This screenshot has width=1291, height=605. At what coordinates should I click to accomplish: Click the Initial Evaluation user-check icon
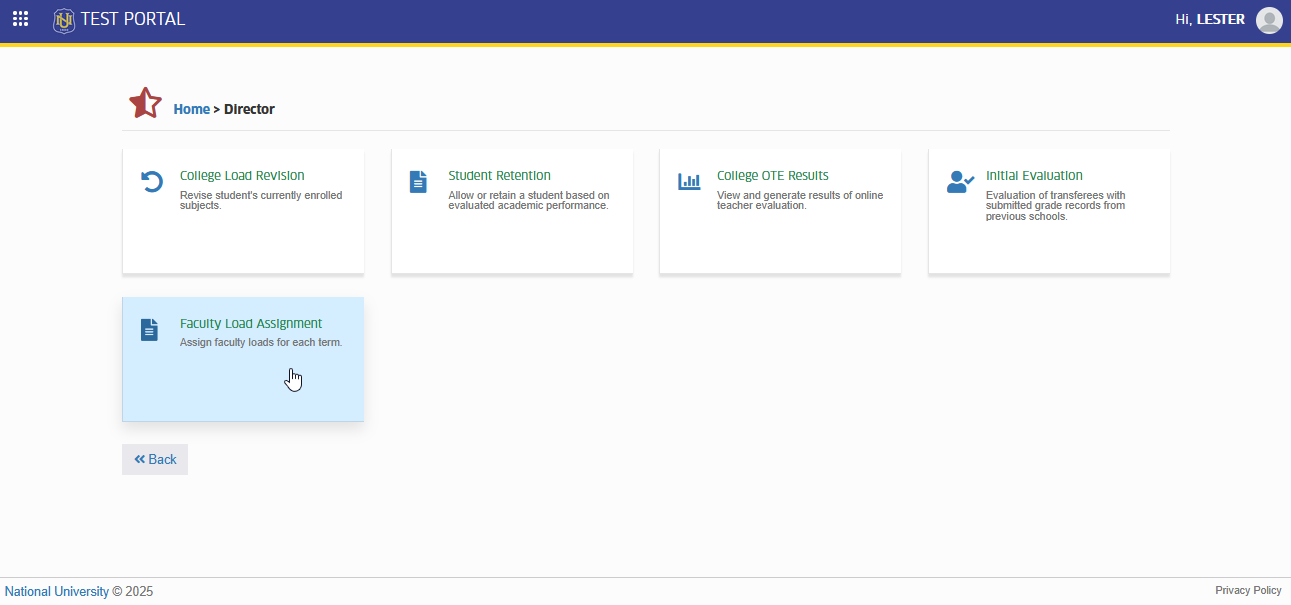pyautogui.click(x=960, y=182)
